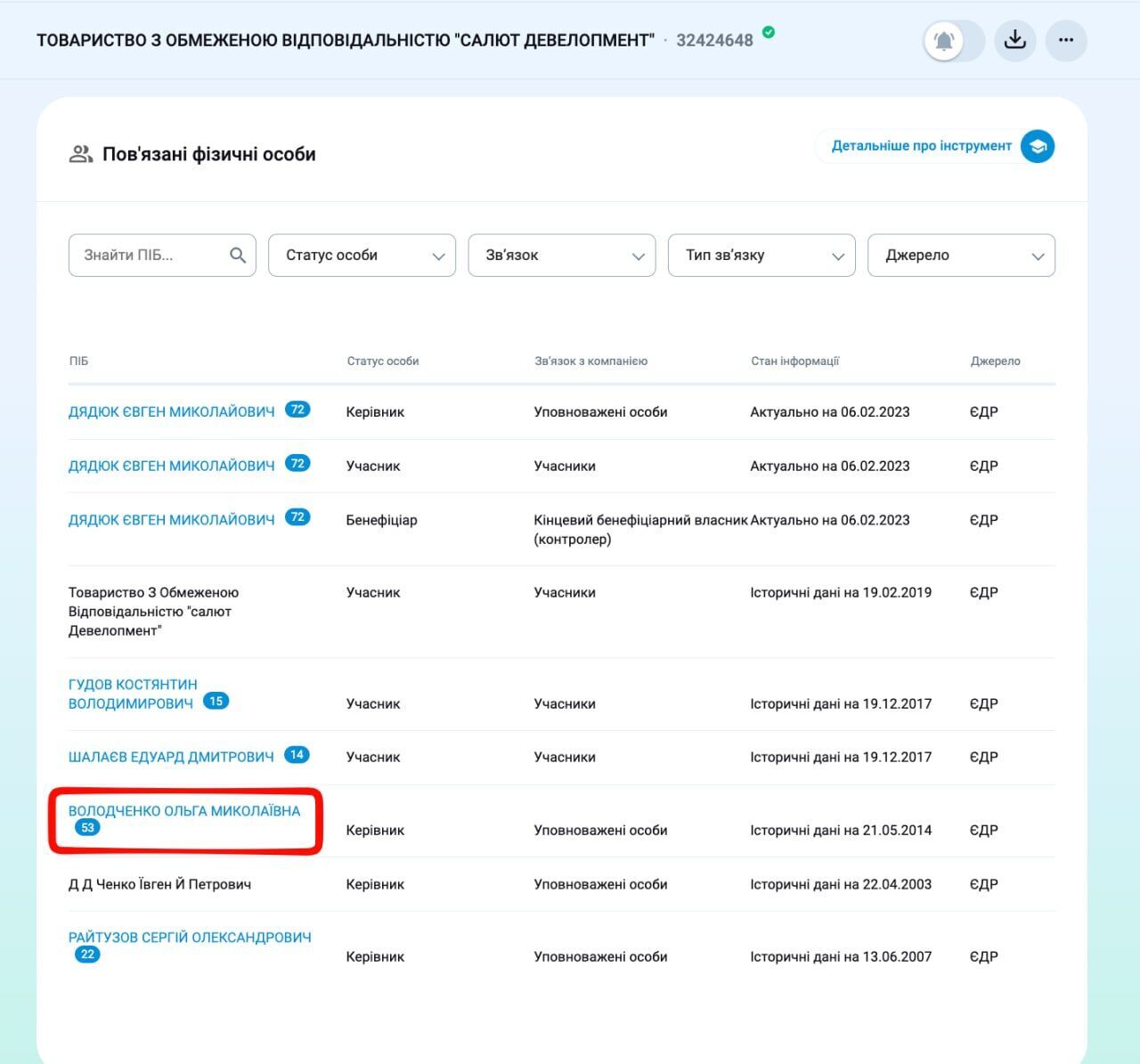The width and height of the screenshot is (1140, 1064).
Task: Expand the Тип зв'язку dropdown
Action: point(761,256)
